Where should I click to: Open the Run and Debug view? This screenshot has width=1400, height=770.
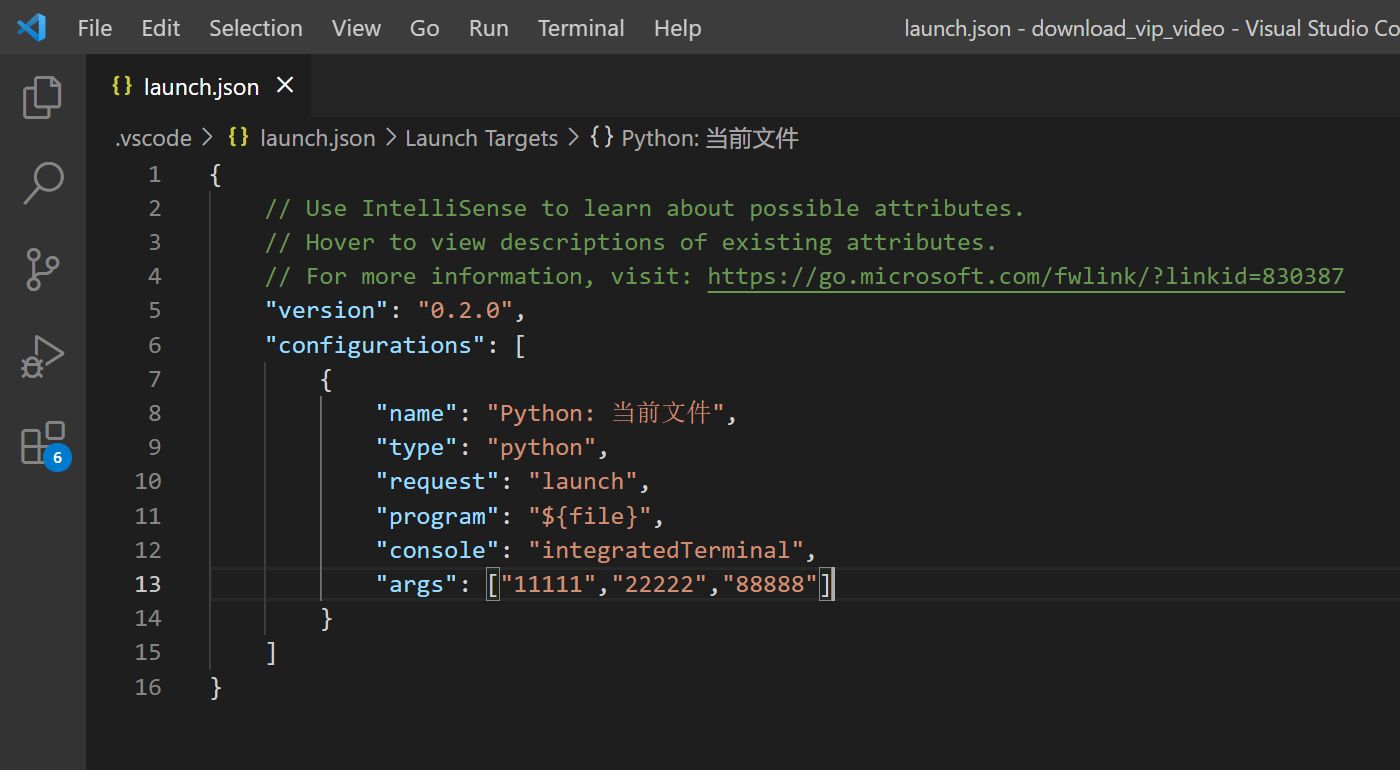tap(42, 356)
